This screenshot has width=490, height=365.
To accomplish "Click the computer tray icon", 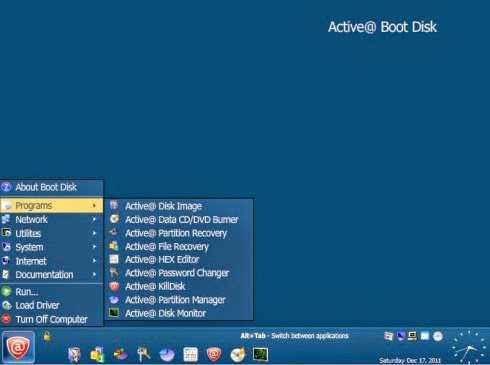I will pos(413,336).
